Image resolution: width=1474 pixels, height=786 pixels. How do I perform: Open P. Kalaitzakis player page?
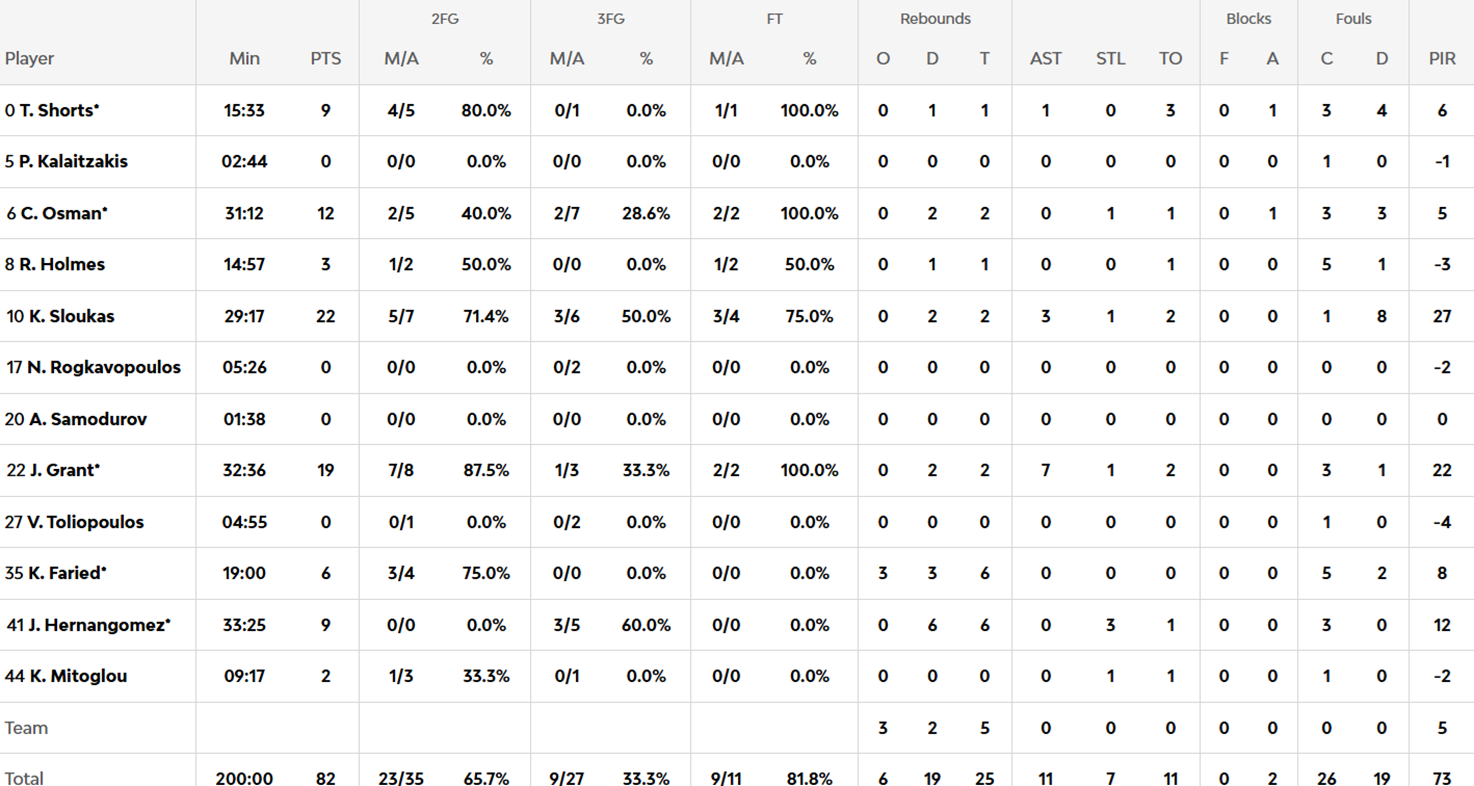pyautogui.click(x=72, y=162)
